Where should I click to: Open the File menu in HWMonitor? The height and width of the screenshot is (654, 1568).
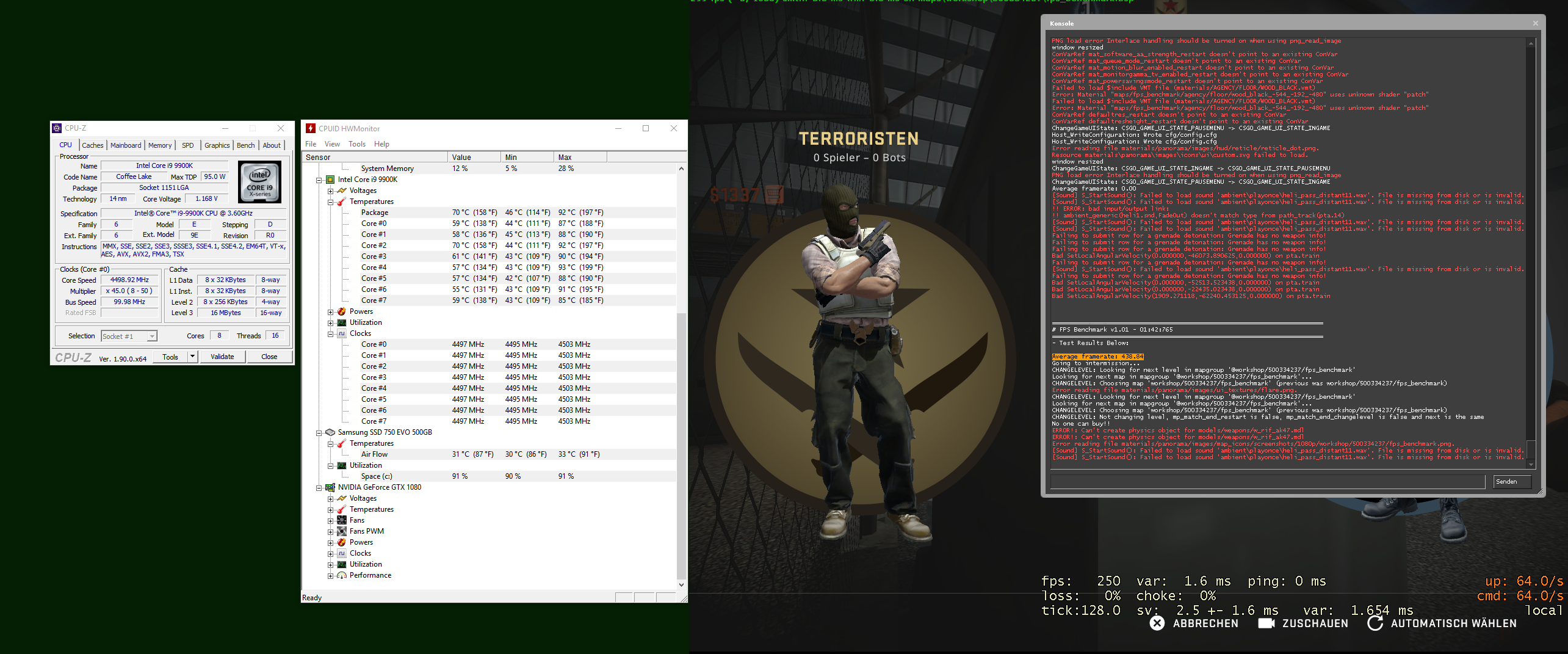tap(311, 144)
